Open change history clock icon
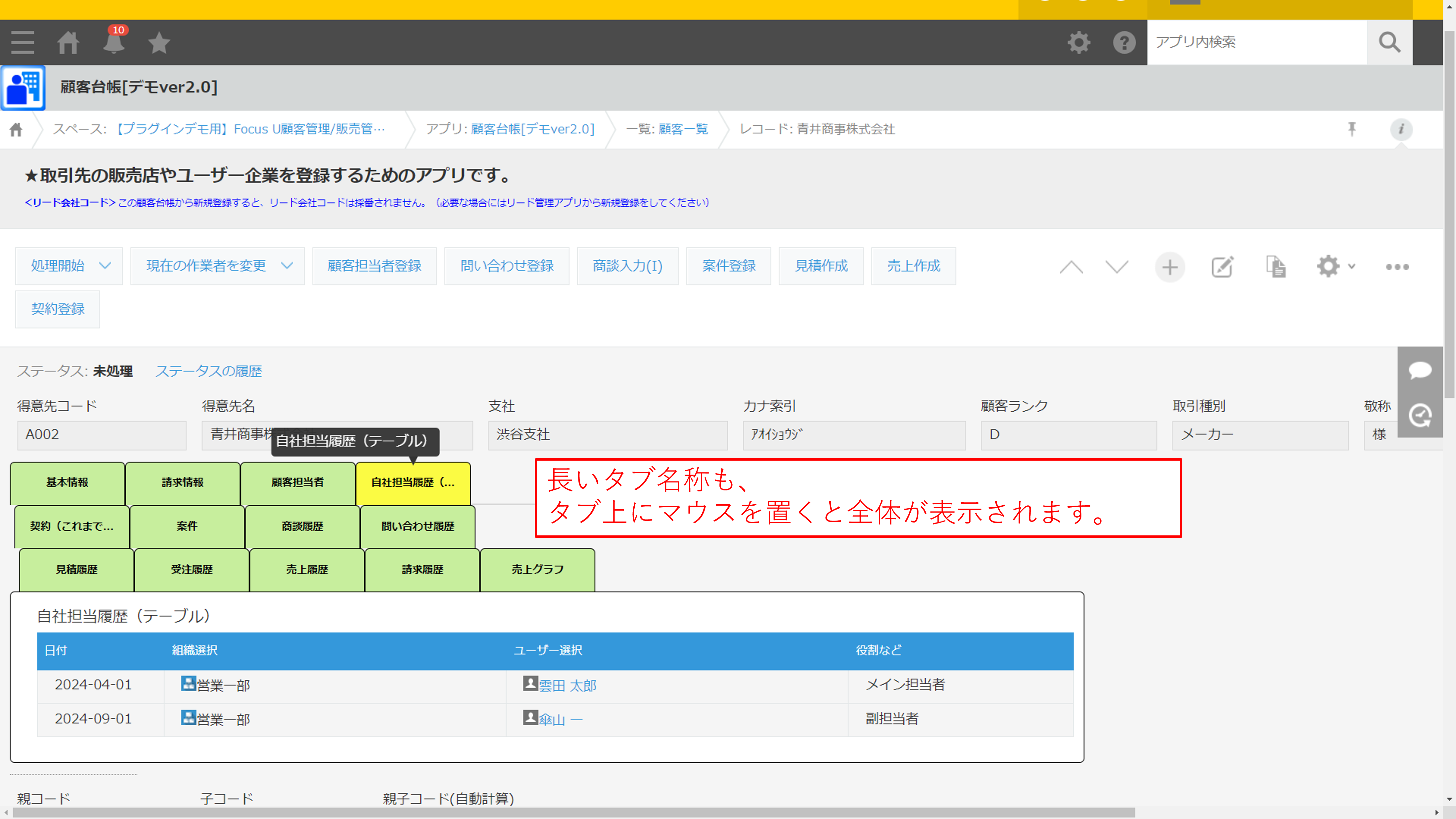Viewport: 1456px width, 819px height. coord(1420,415)
